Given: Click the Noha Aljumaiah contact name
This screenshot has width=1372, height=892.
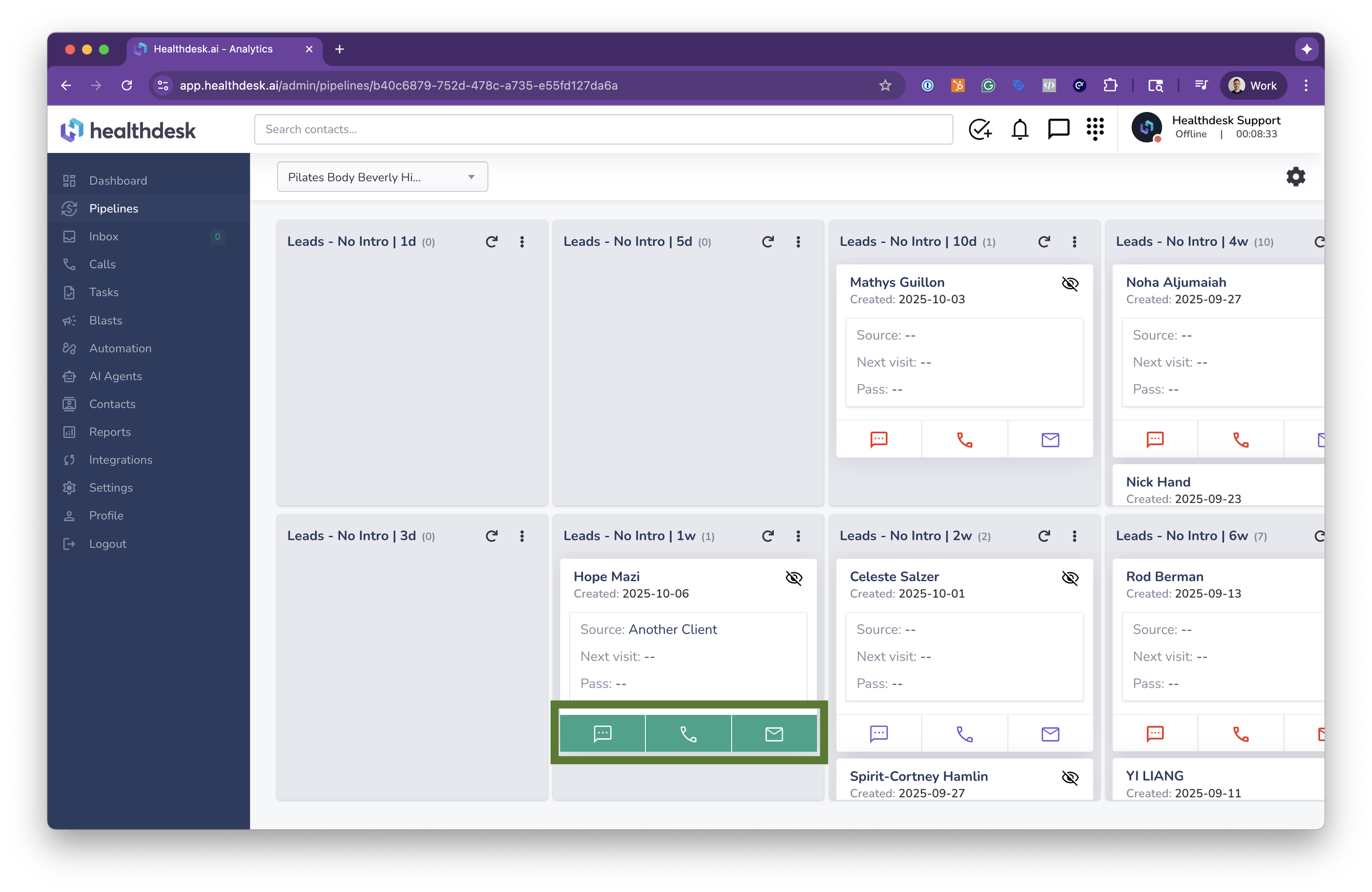Looking at the screenshot, I should click(x=1176, y=283).
